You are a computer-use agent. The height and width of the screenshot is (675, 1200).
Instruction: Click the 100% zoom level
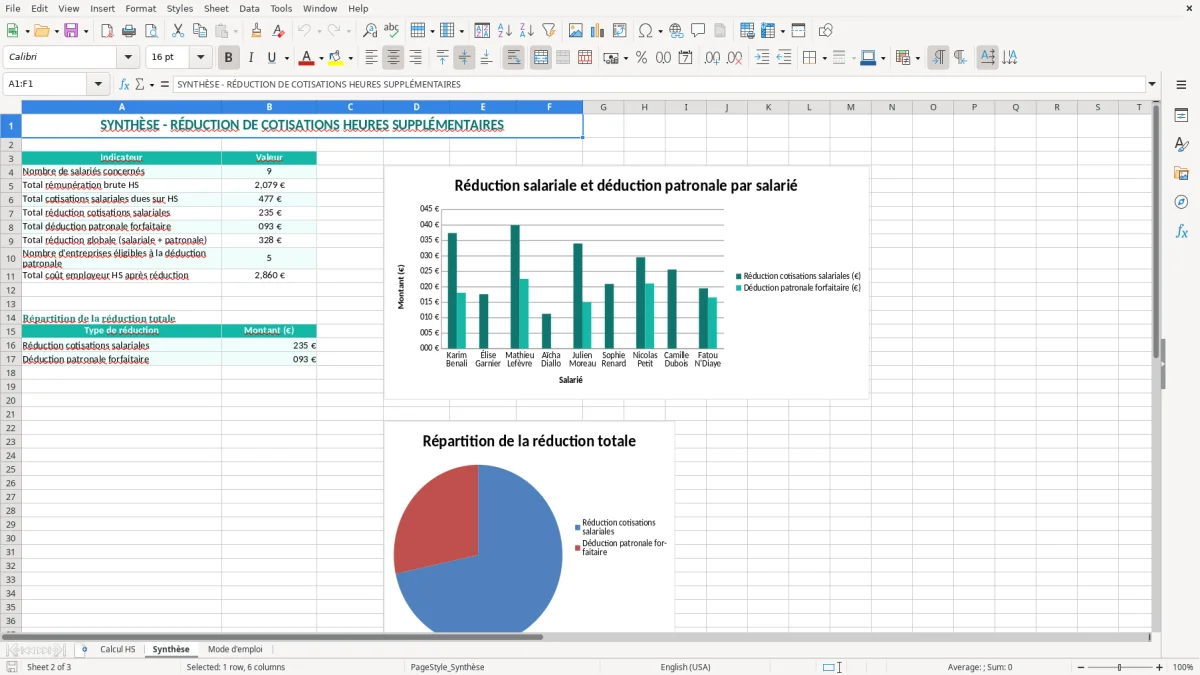click(1183, 667)
